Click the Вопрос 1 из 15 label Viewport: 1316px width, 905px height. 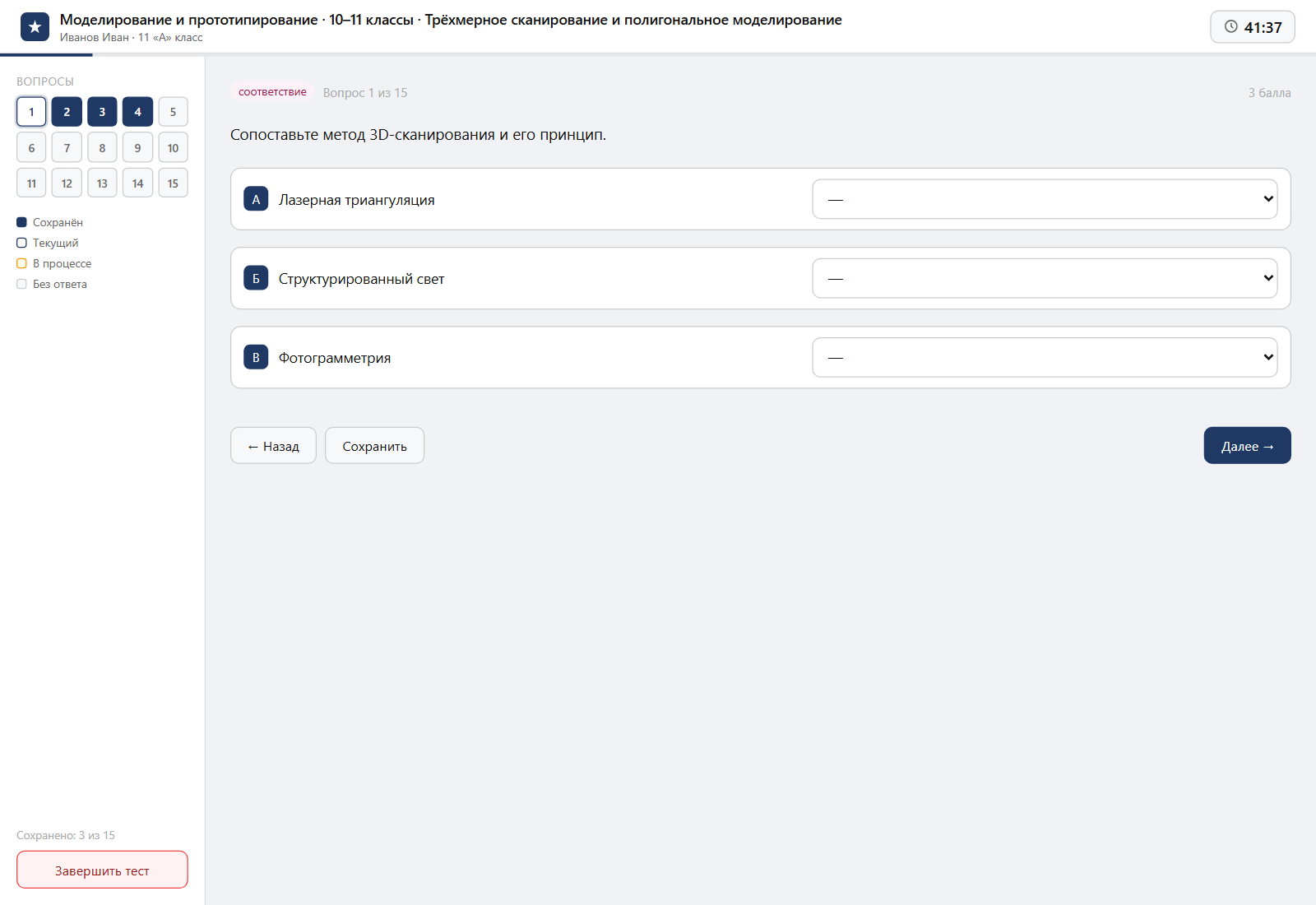click(x=365, y=93)
